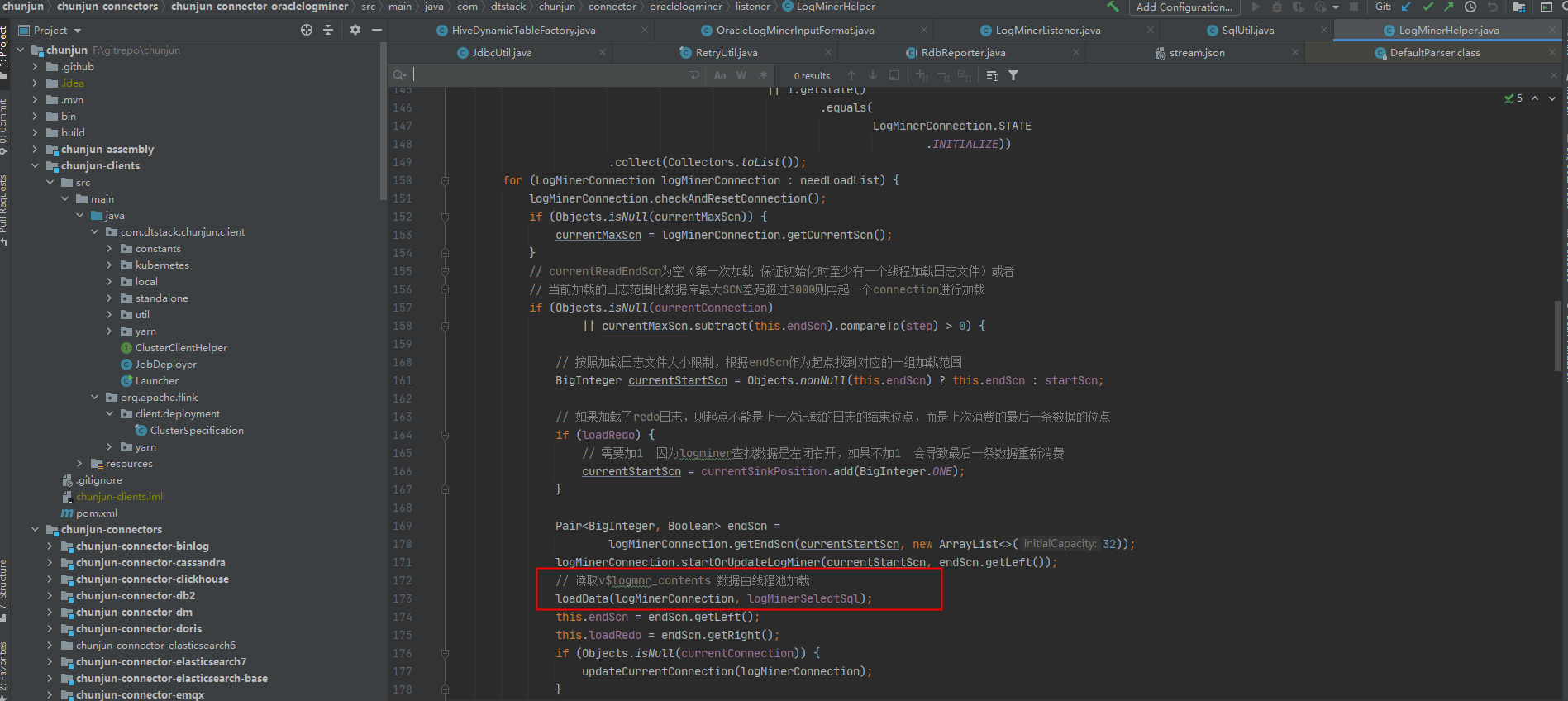
Task: Switch to LogMinerListener.java tab
Action: point(1047,30)
